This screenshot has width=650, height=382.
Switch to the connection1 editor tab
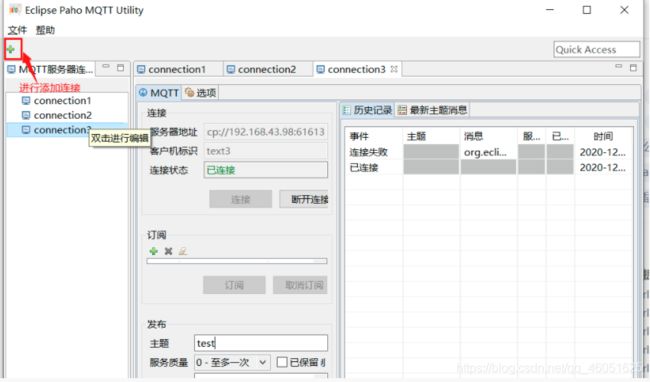pos(177,69)
